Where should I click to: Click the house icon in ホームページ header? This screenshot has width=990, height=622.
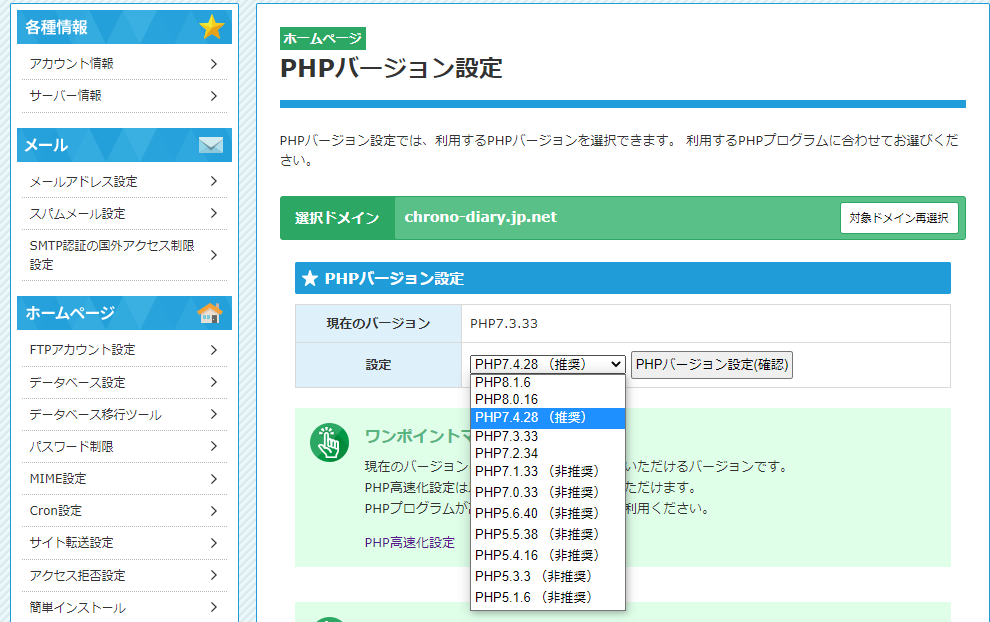(x=210, y=313)
